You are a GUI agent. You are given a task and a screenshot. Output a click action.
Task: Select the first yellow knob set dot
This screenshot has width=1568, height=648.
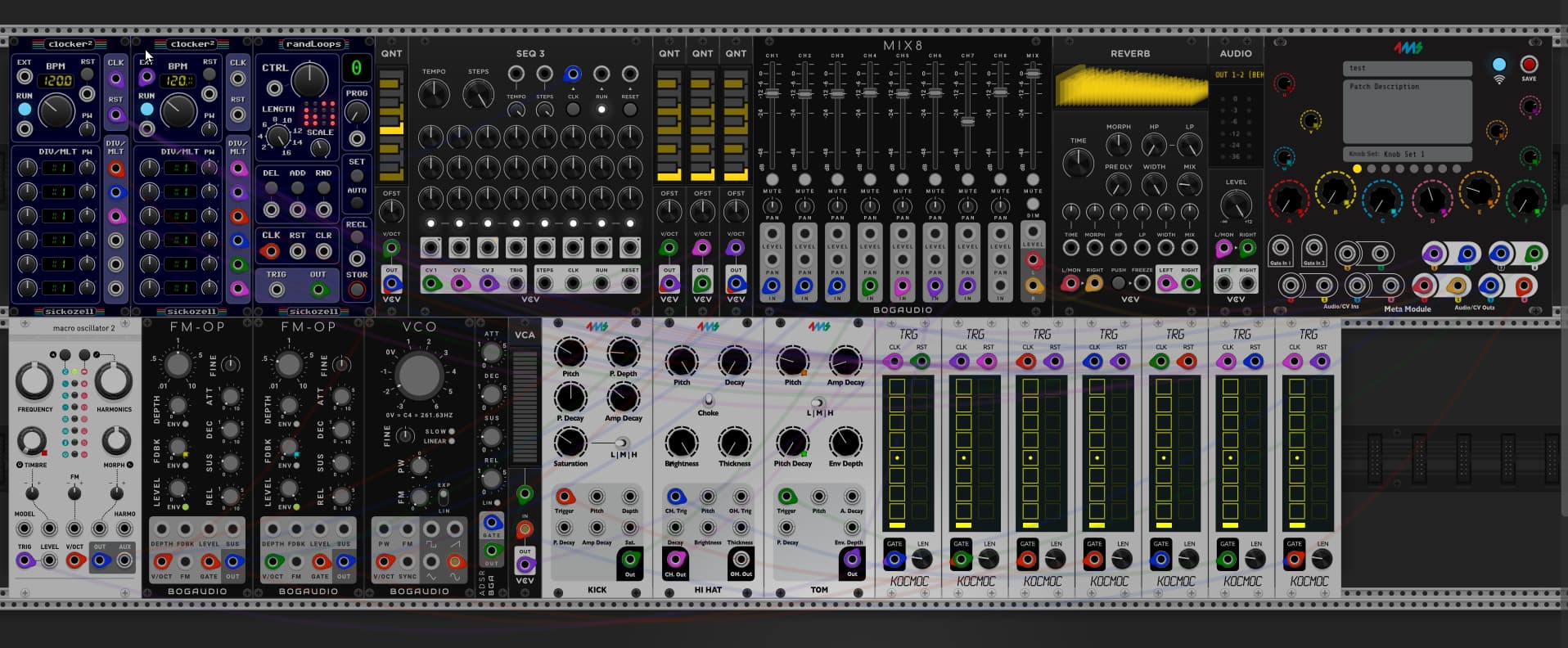click(1357, 169)
